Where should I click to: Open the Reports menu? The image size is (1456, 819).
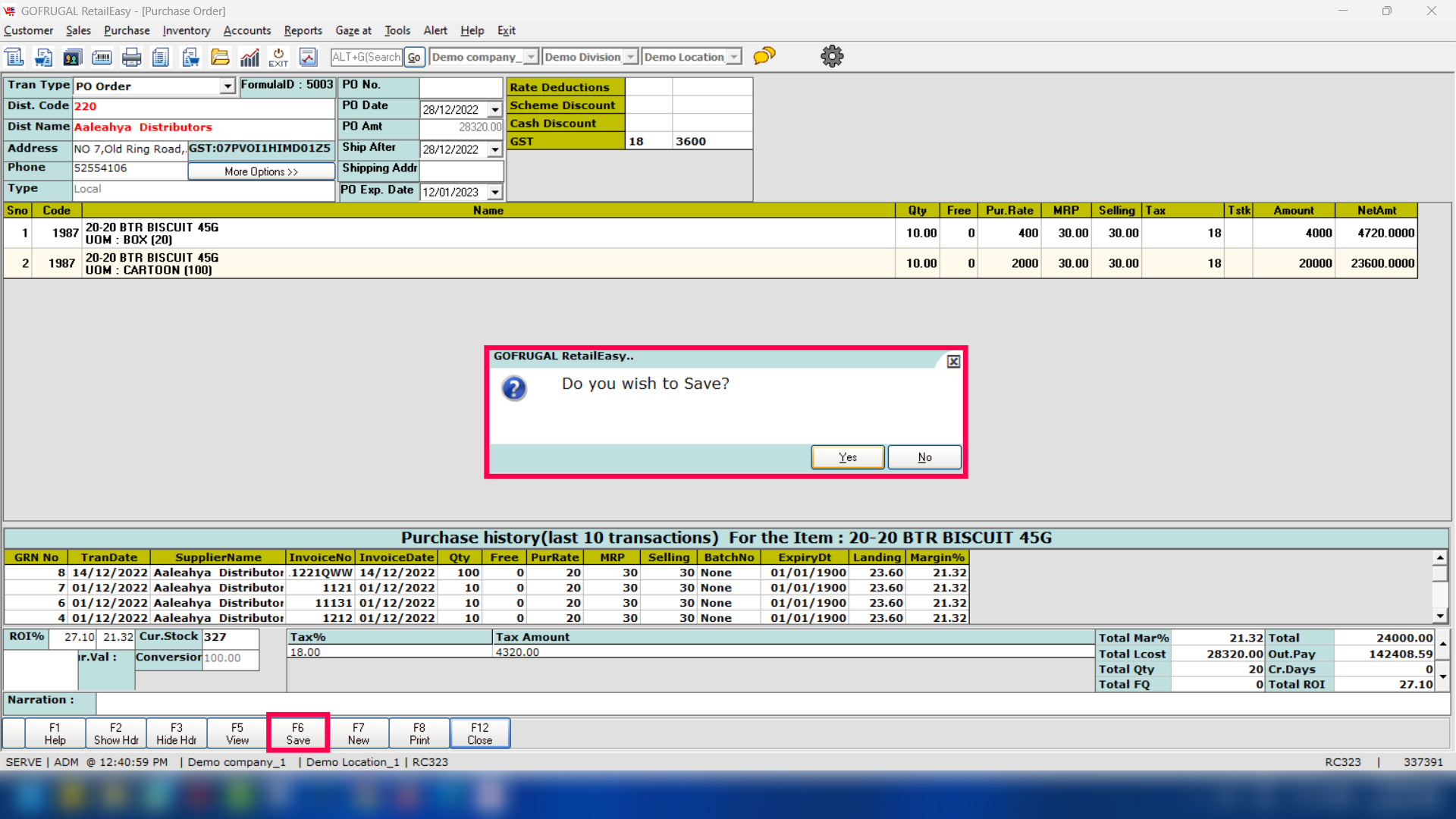point(303,30)
